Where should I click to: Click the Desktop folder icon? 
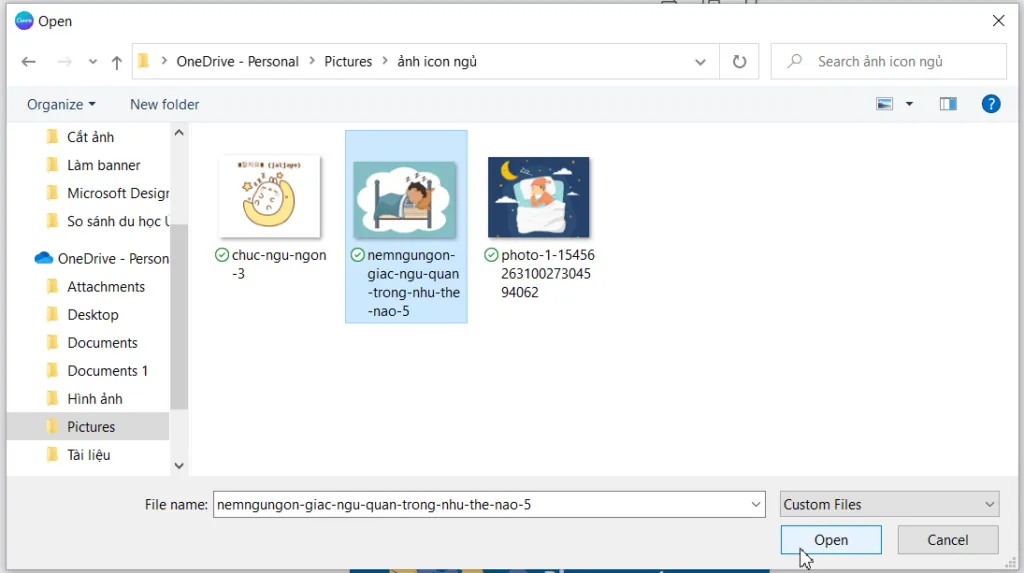[53, 314]
